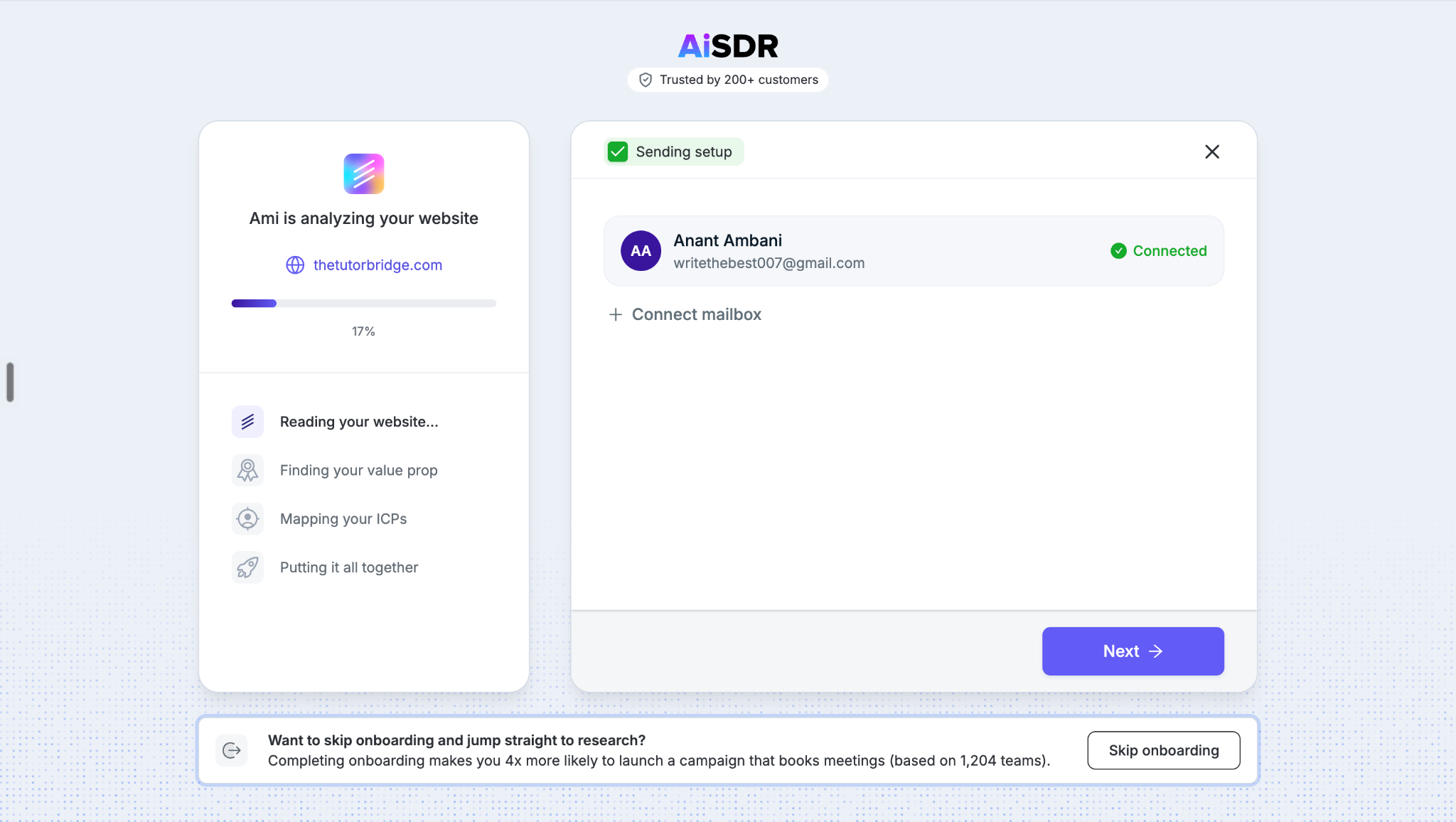Click the Ami is analyzing your website heading
1456x822 pixels.
tap(363, 218)
